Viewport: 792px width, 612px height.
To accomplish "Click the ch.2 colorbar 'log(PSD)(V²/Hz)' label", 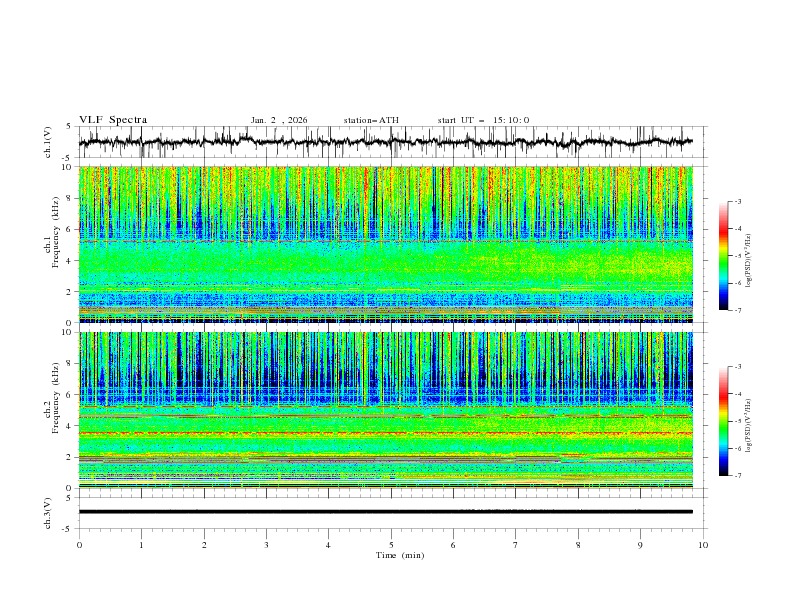I will (748, 425).
